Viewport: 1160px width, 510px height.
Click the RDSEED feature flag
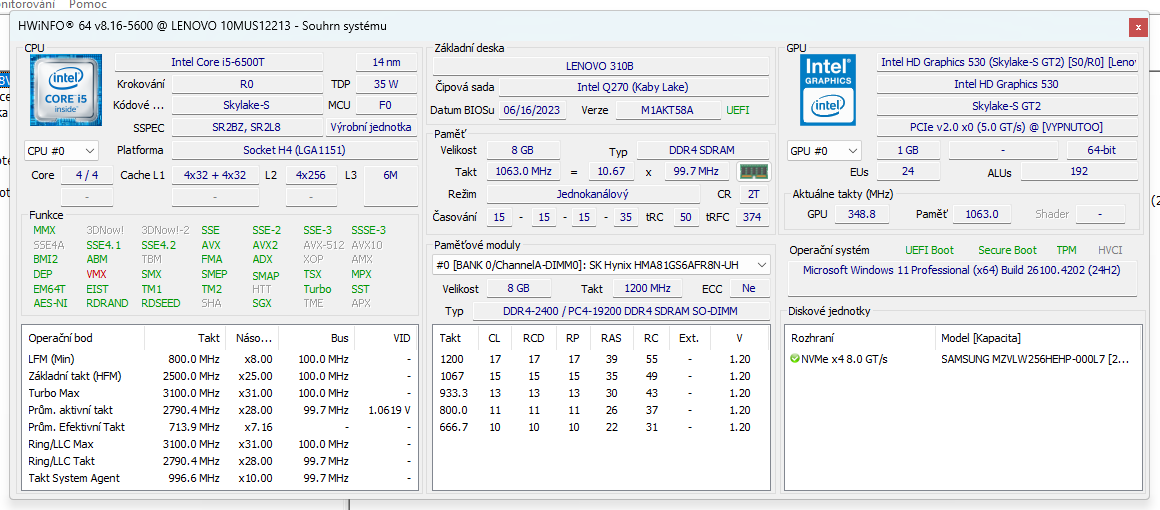(161, 303)
